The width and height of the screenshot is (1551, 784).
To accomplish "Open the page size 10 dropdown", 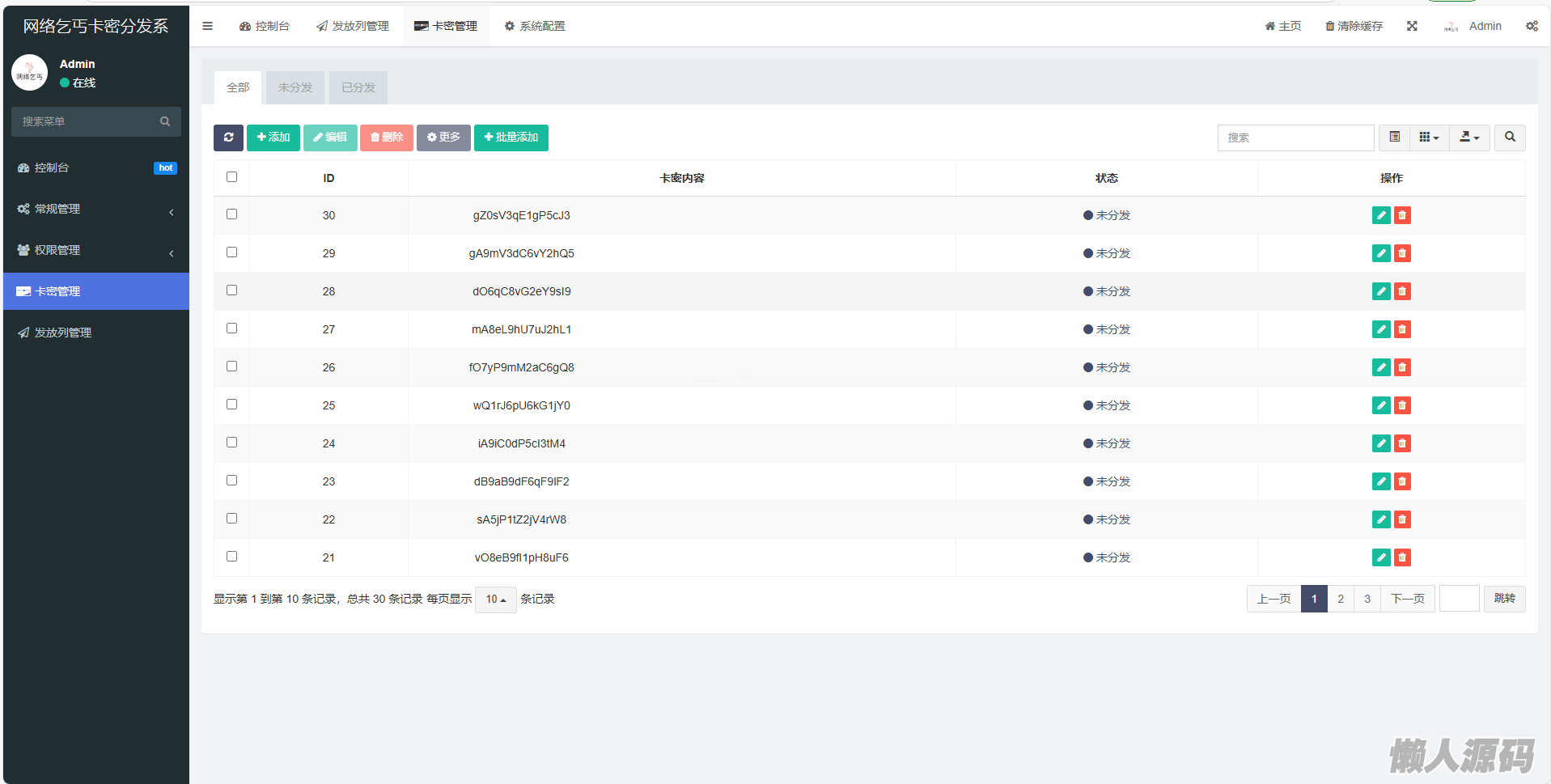I will tap(495, 600).
